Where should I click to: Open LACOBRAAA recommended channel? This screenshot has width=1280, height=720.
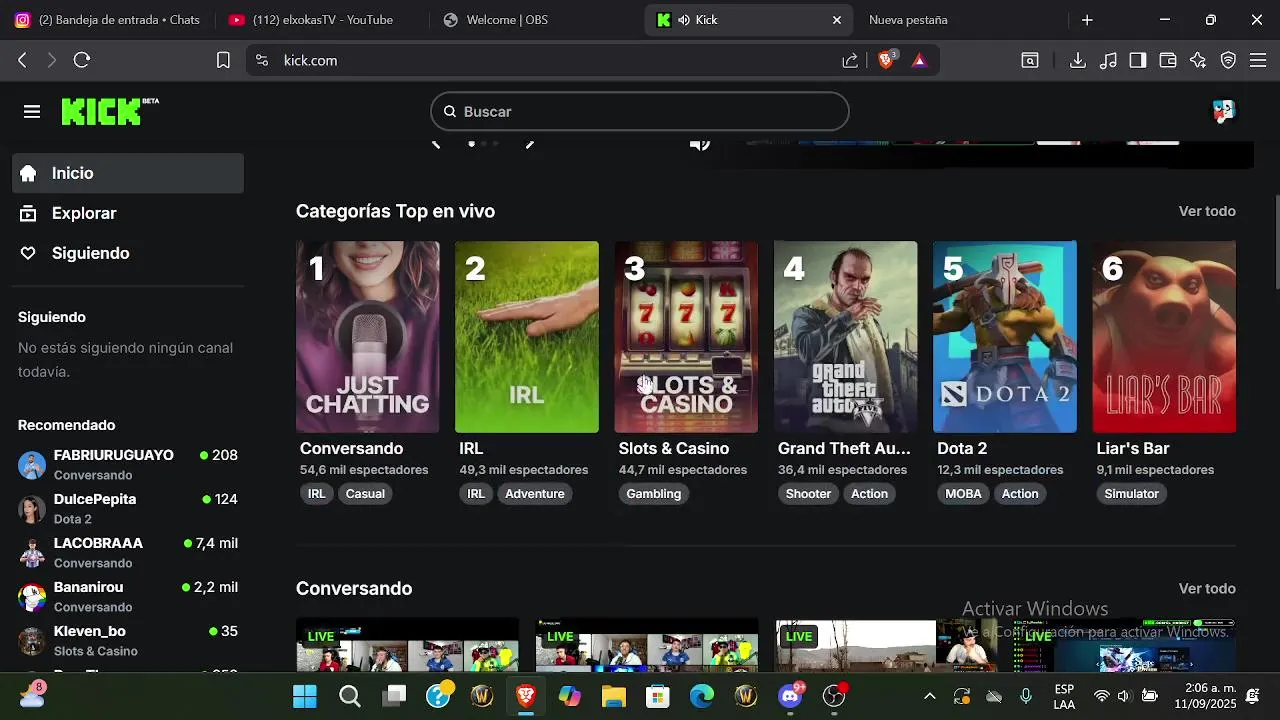128,553
